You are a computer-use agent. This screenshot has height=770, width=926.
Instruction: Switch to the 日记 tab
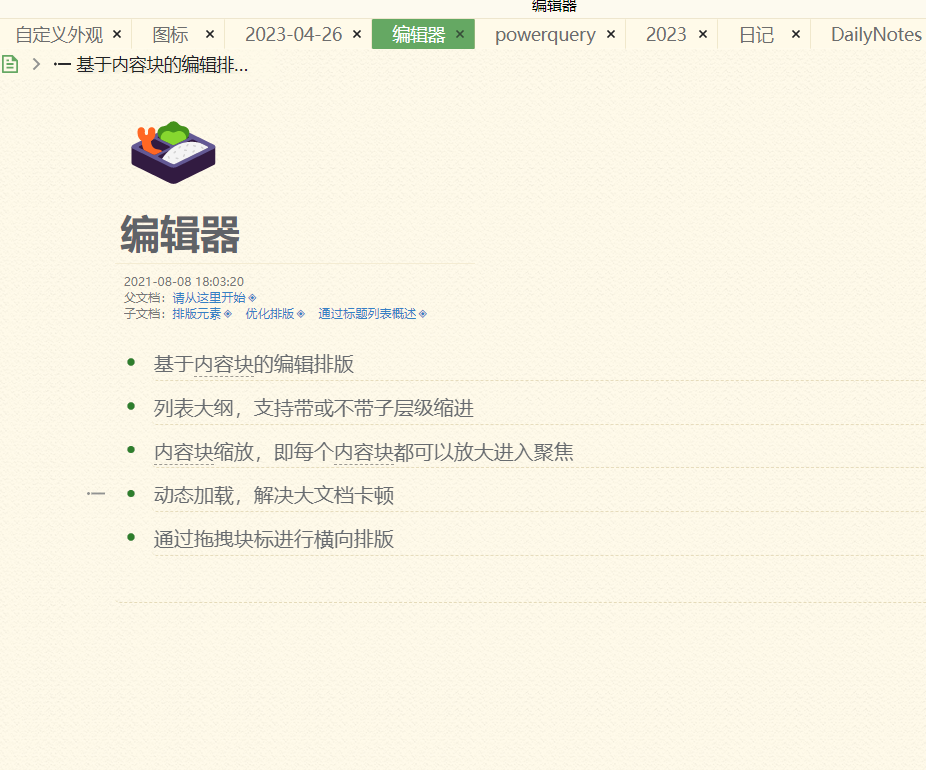click(756, 34)
